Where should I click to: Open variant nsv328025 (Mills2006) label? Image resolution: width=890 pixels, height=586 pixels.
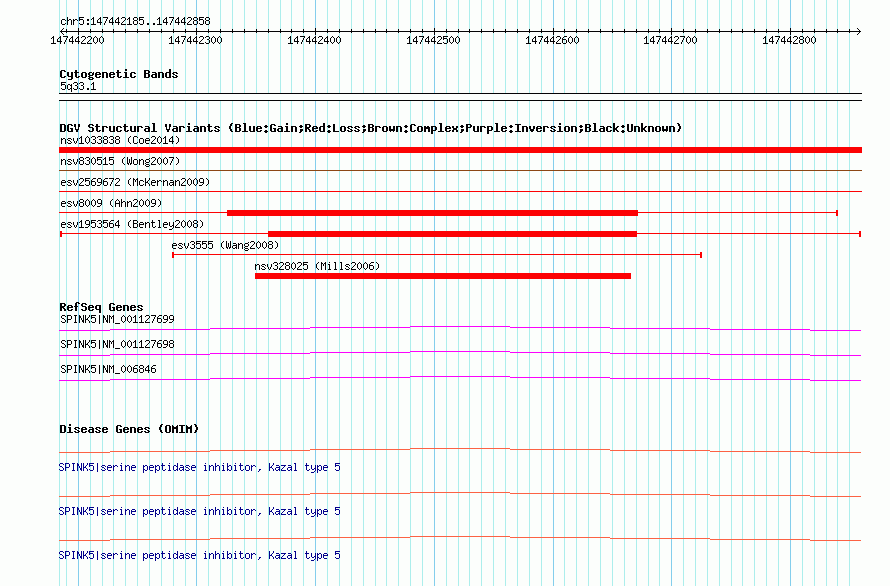tap(317, 266)
